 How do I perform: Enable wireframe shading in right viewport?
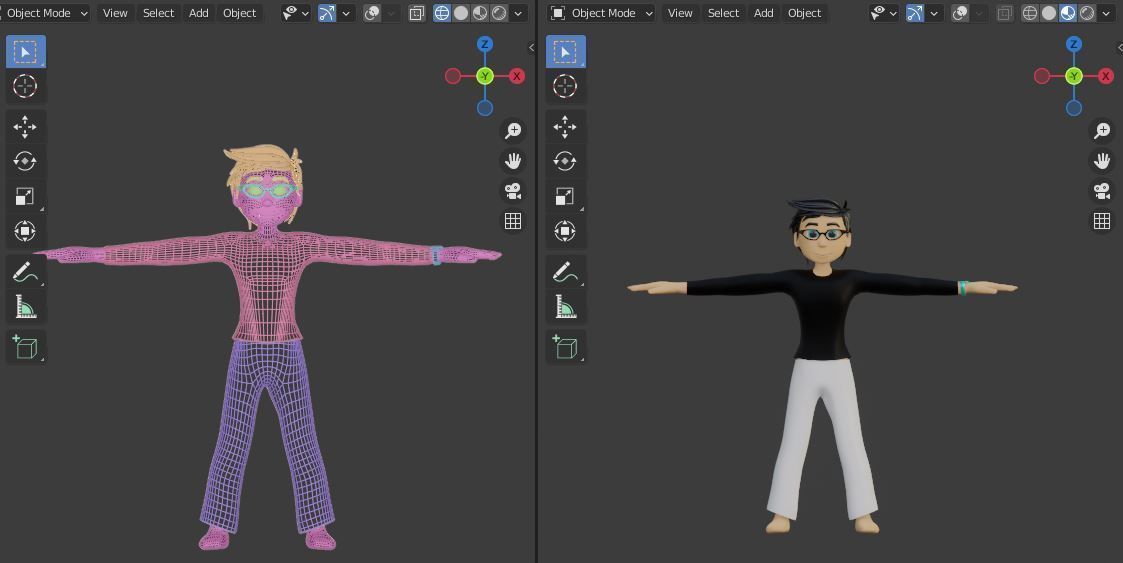pos(1030,13)
